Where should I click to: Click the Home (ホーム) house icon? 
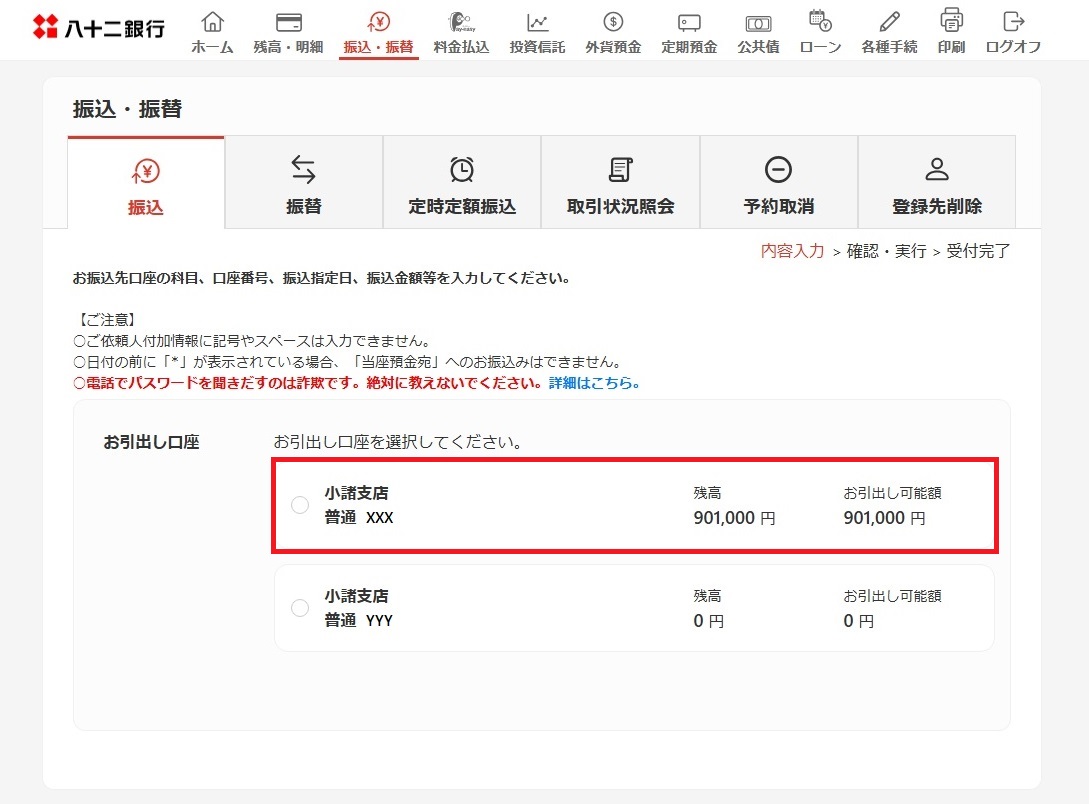click(x=212, y=23)
